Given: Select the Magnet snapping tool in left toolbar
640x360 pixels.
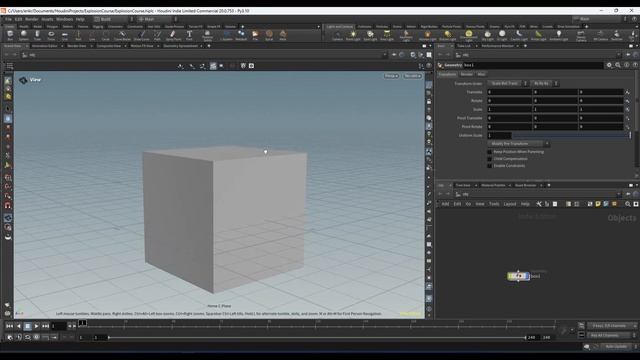Looking at the screenshot, I should pyautogui.click(x=8, y=205).
